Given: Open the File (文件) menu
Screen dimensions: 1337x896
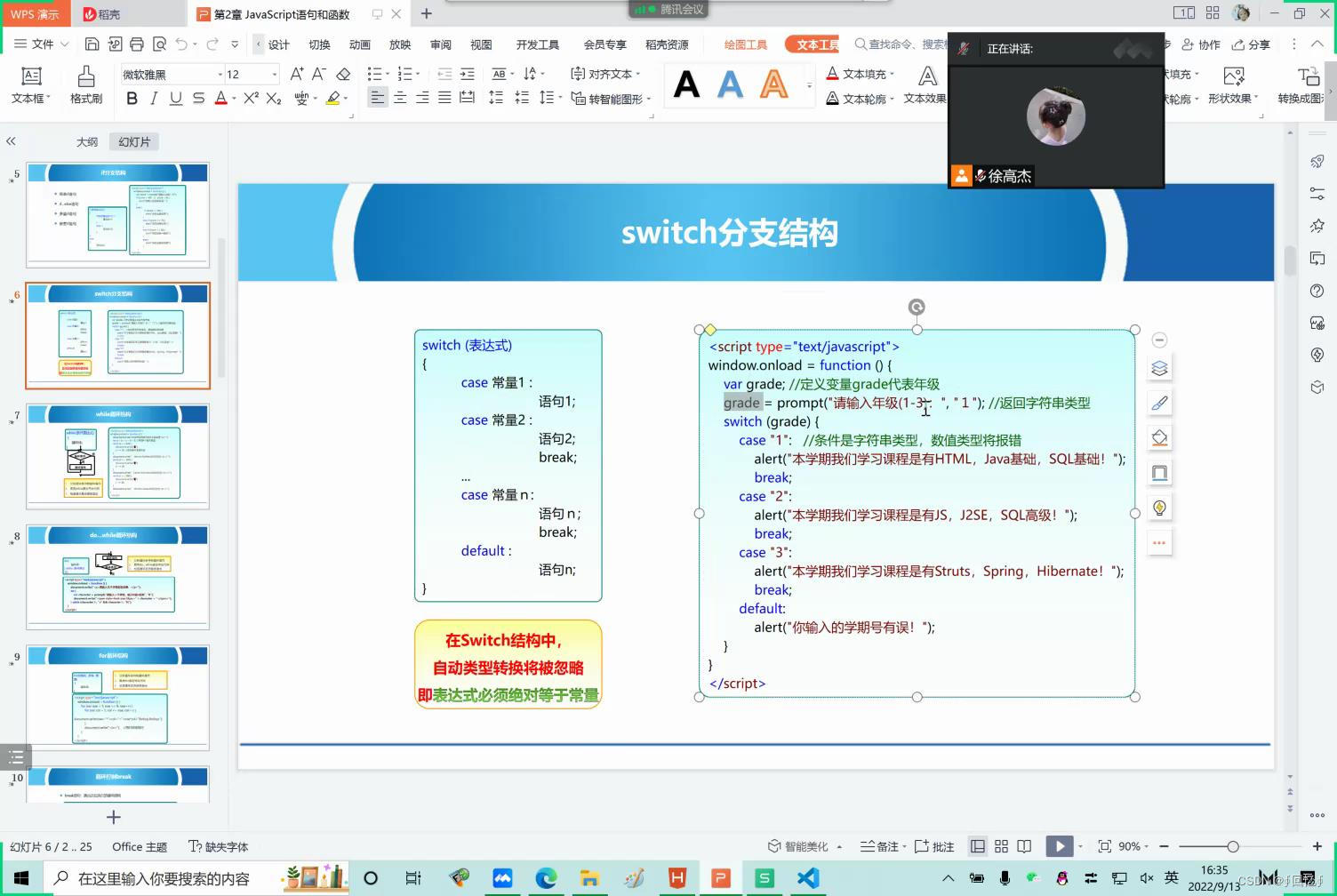Looking at the screenshot, I should tap(42, 44).
